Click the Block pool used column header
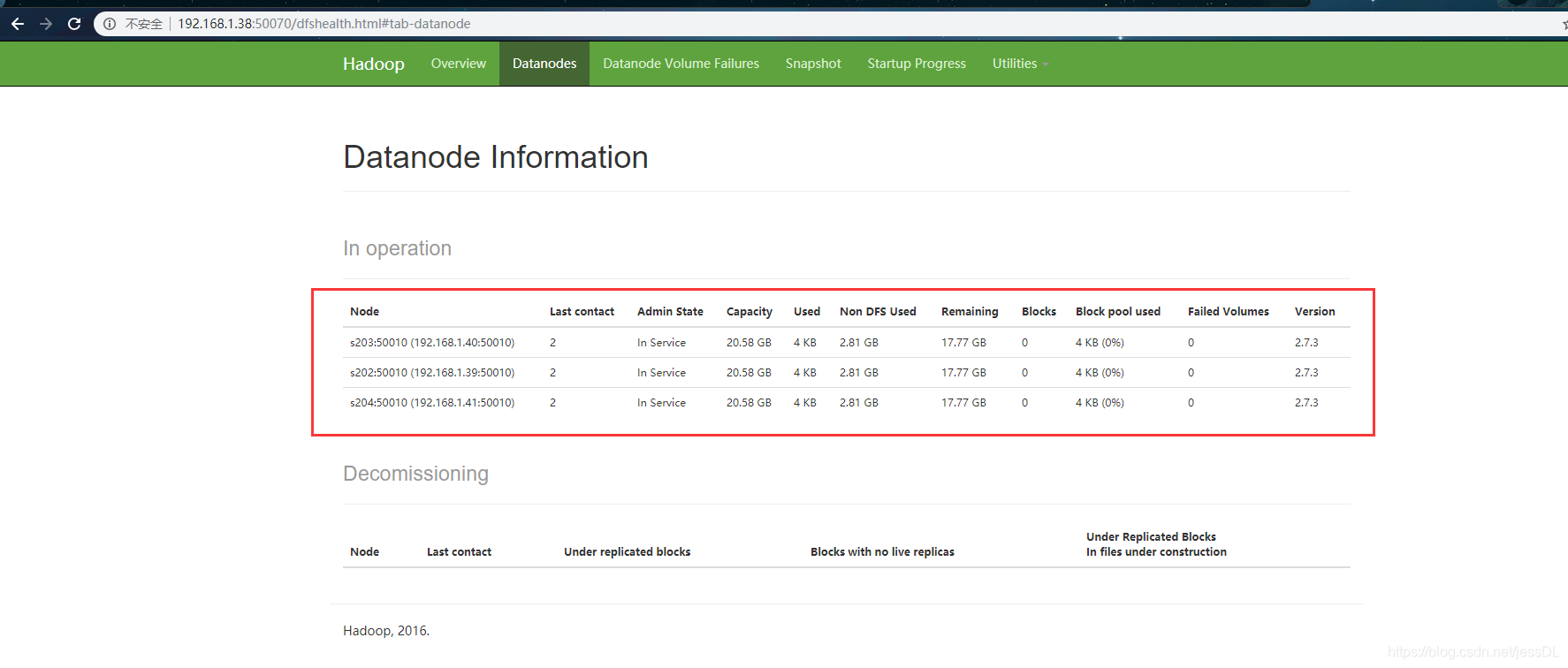The image size is (1568, 668). point(1118,312)
